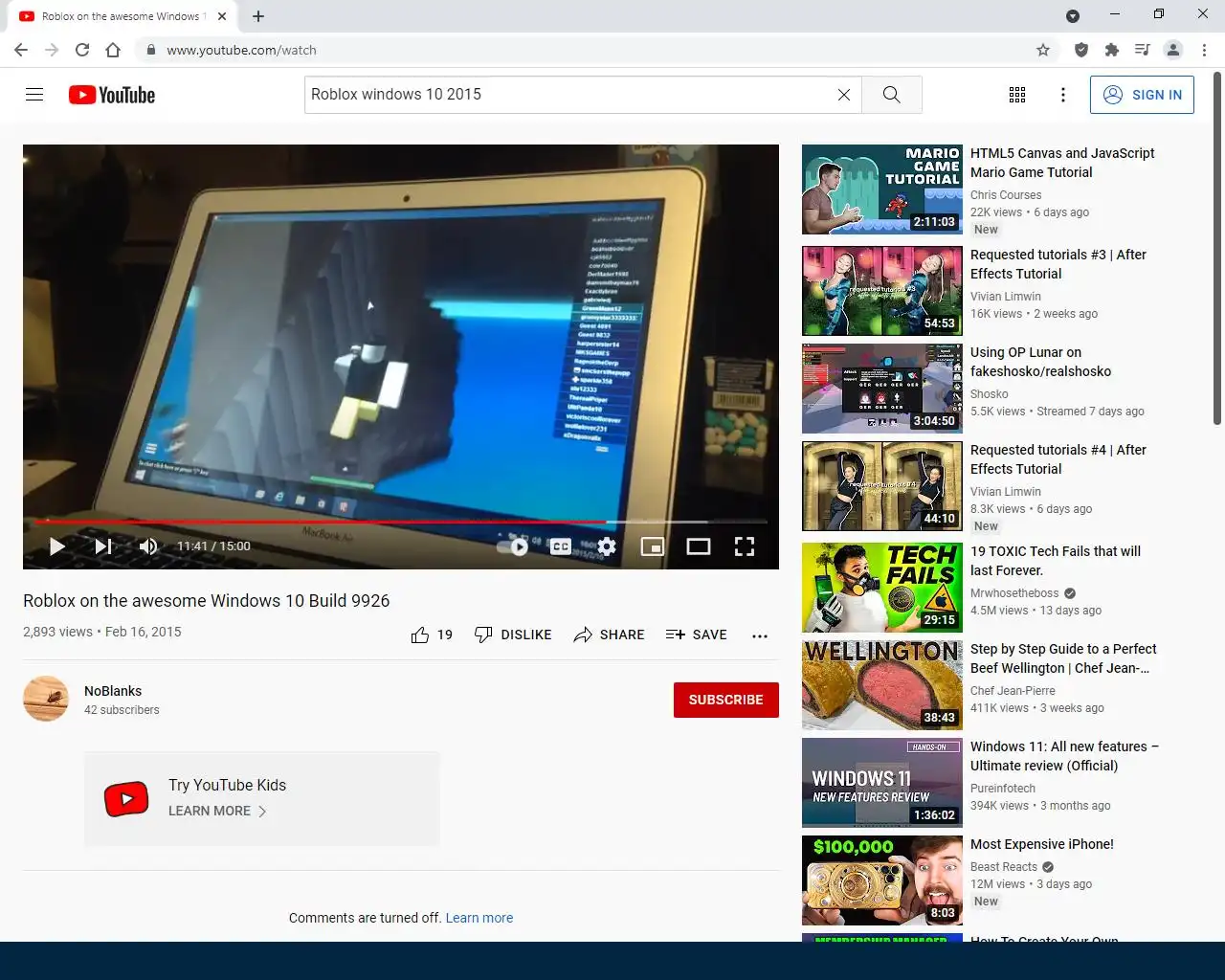Reload the page
The width and height of the screenshot is (1225, 980).
(82, 50)
